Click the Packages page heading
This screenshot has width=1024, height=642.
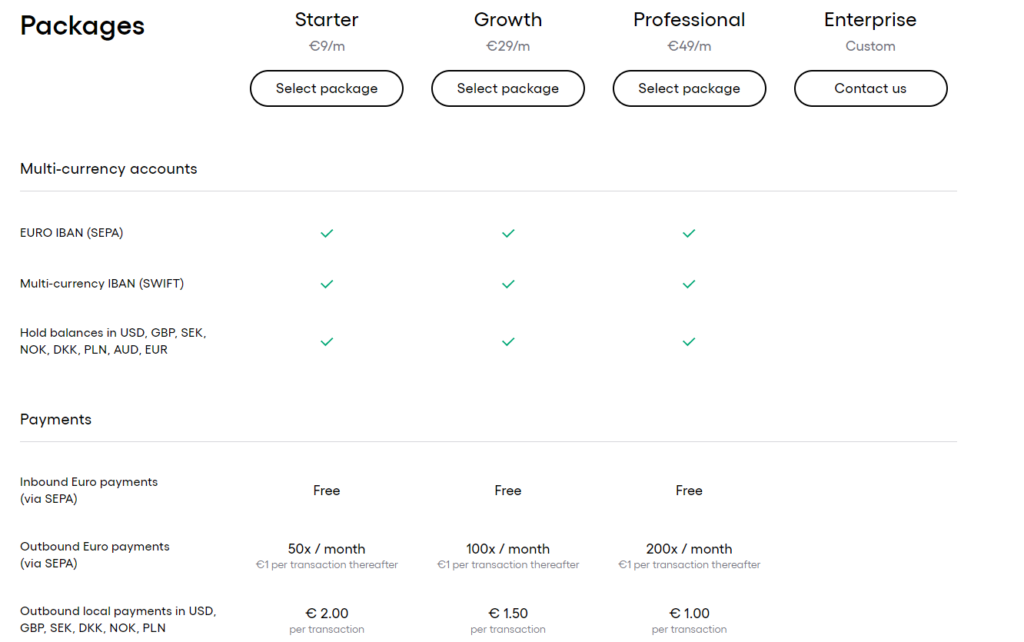(x=82, y=26)
